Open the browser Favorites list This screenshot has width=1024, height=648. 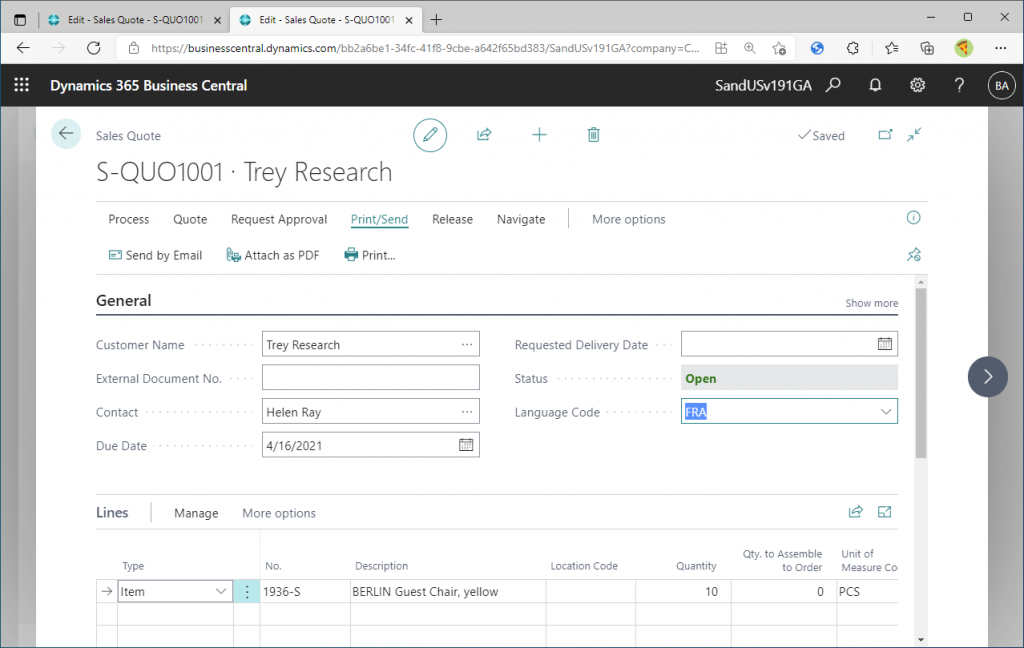pos(891,48)
